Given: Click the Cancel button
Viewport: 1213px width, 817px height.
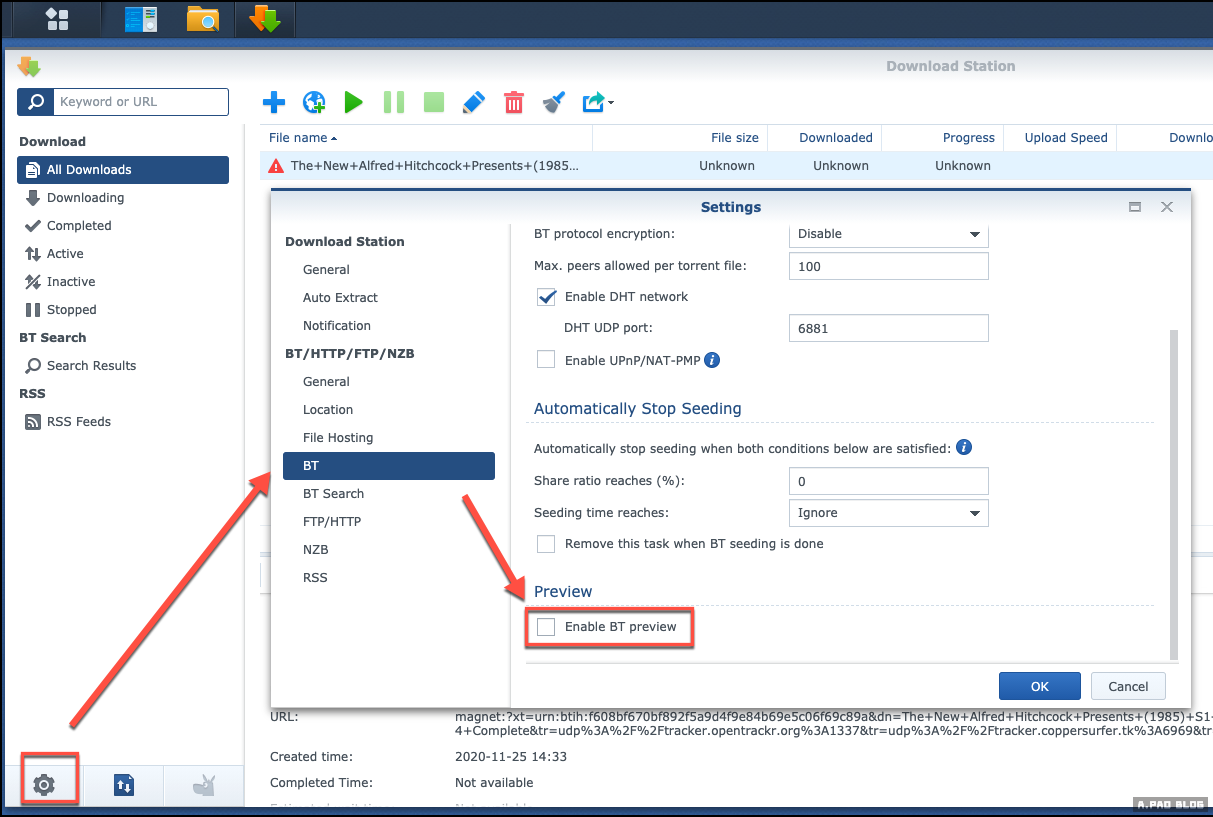Looking at the screenshot, I should [1128, 686].
